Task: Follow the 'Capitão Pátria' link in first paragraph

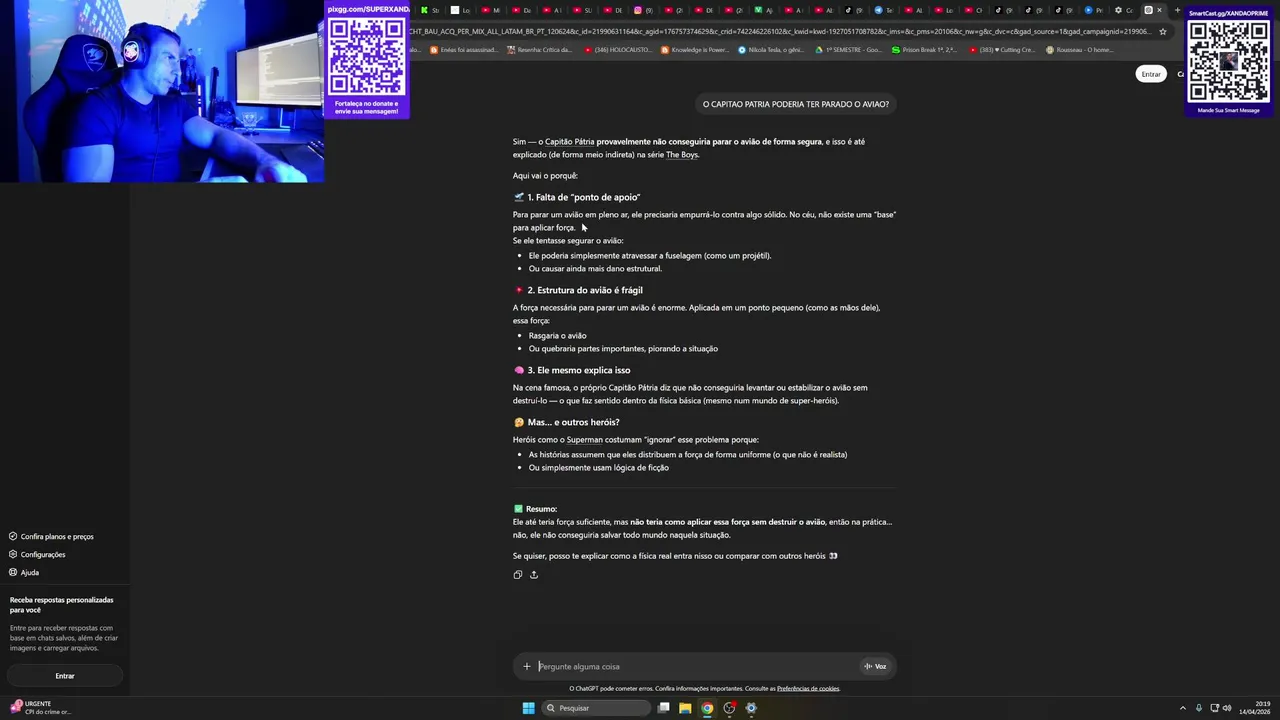Action: click(569, 142)
